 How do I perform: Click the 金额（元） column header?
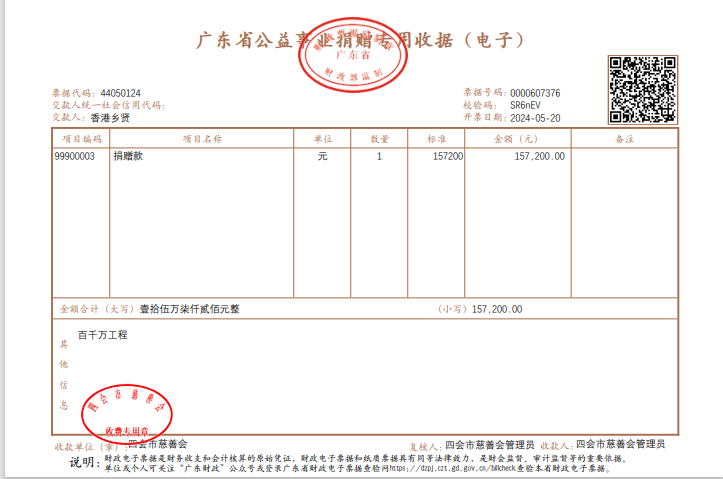pyautogui.click(x=518, y=139)
